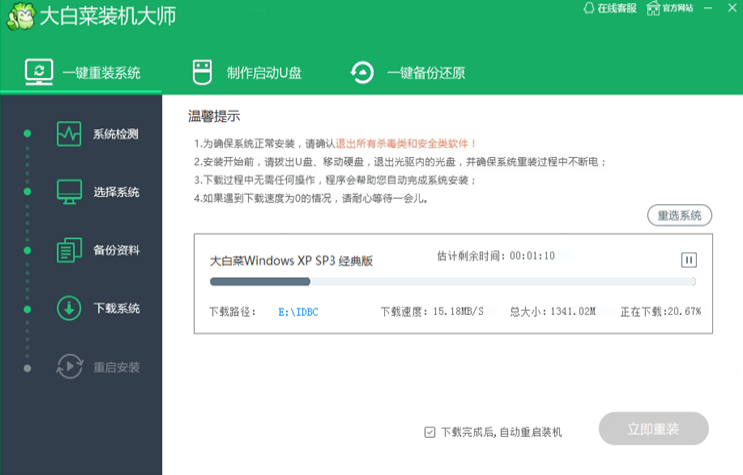
Task: Click the 重启安装 restart icon in sidebar
Action: tap(69, 366)
